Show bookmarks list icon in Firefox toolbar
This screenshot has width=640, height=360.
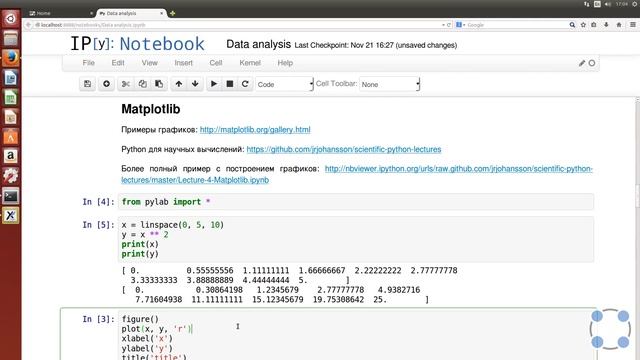(x=594, y=25)
